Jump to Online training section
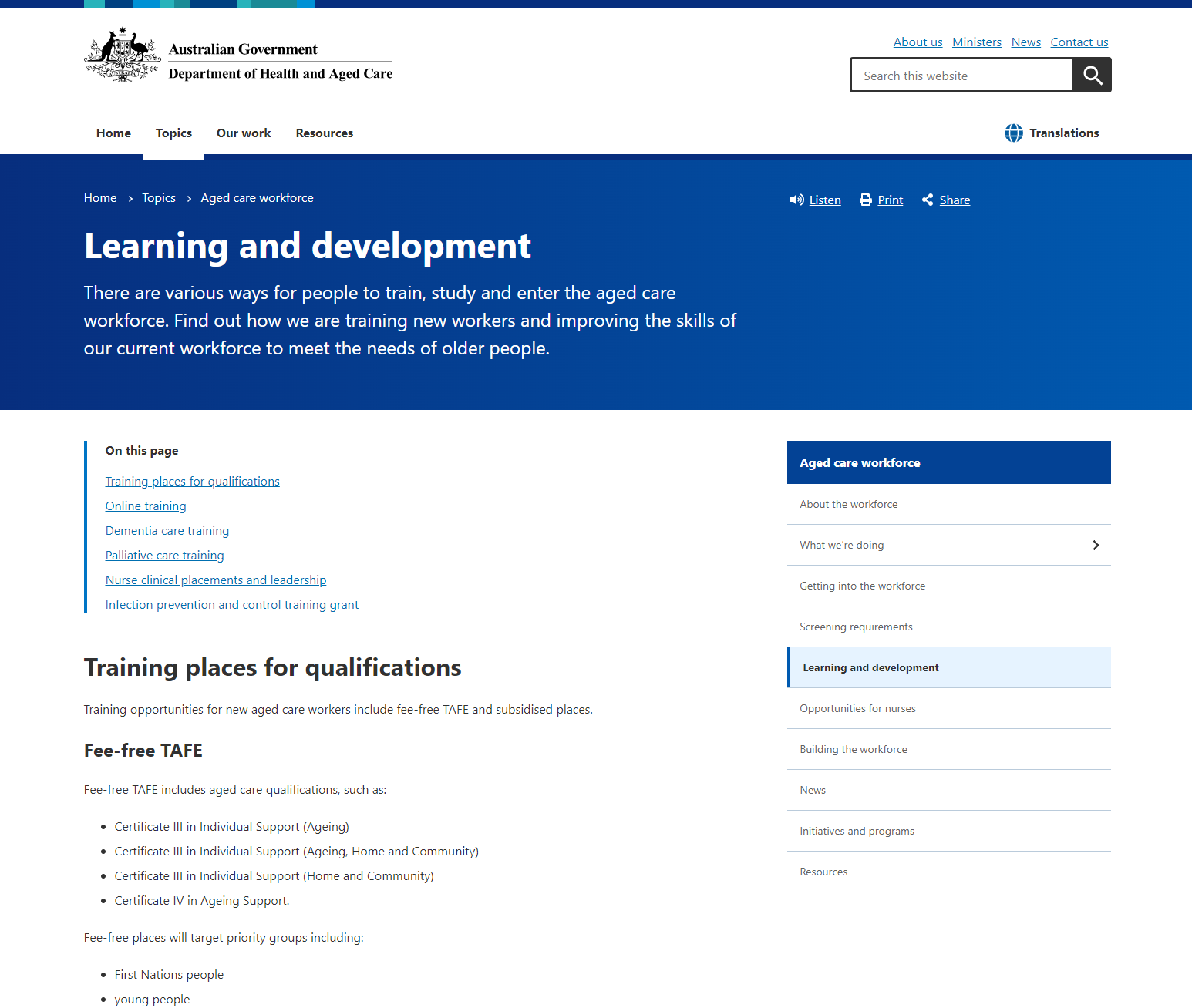This screenshot has height=1008, width=1192. point(146,506)
